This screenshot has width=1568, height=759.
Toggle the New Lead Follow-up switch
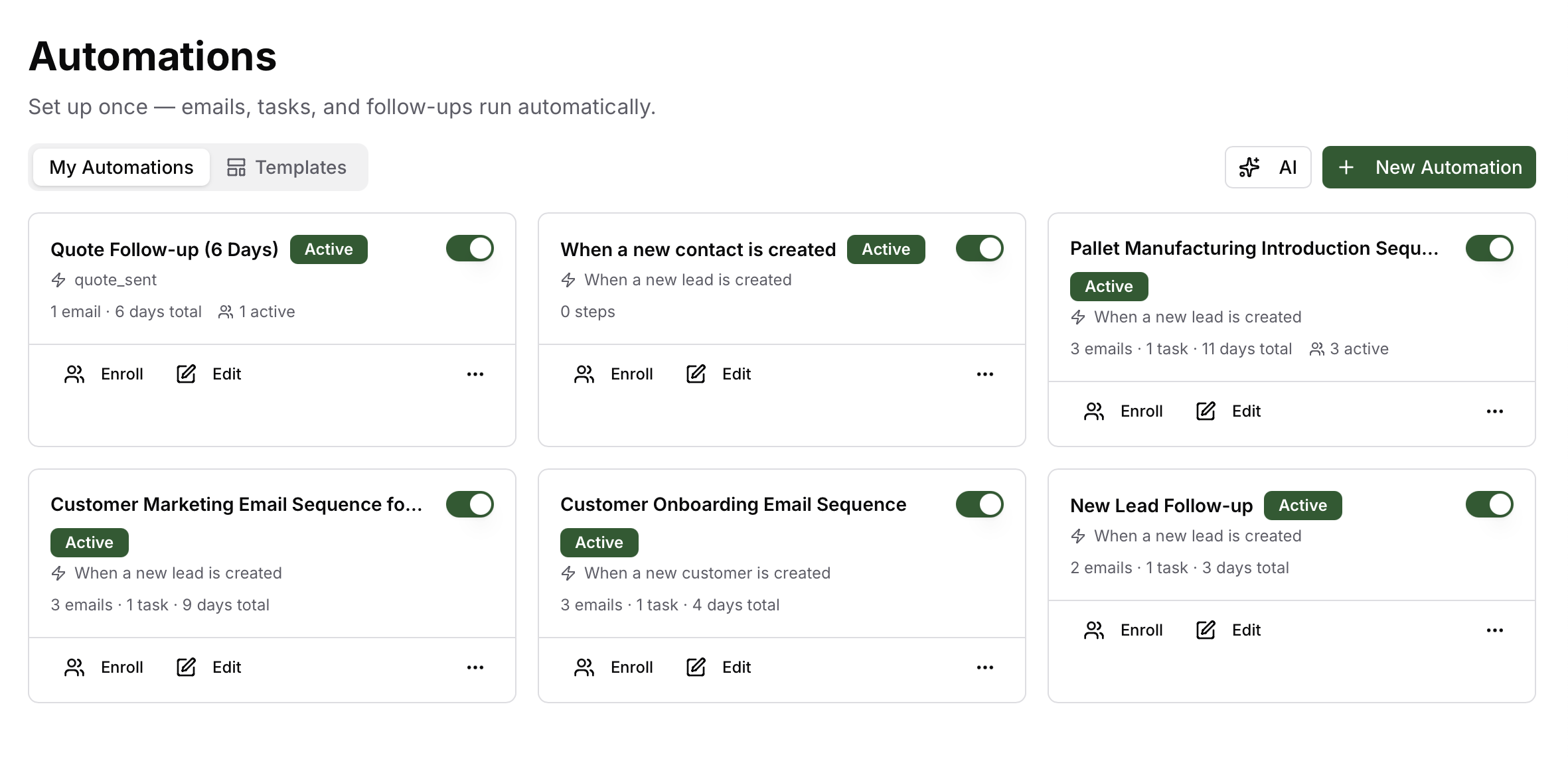click(x=1490, y=504)
